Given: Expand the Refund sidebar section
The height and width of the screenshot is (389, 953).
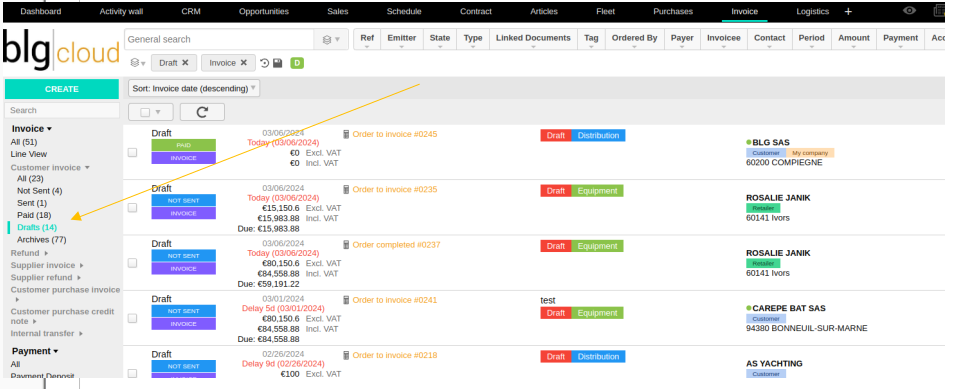Looking at the screenshot, I should coord(29,253).
